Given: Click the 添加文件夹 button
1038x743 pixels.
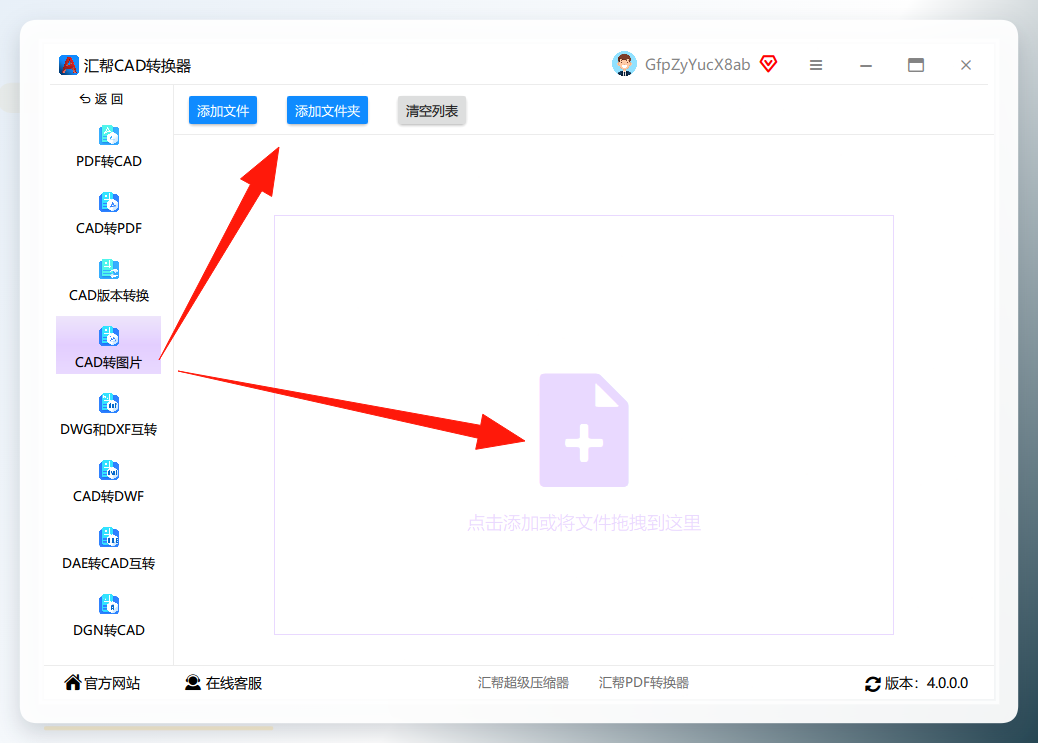Looking at the screenshot, I should (x=327, y=111).
